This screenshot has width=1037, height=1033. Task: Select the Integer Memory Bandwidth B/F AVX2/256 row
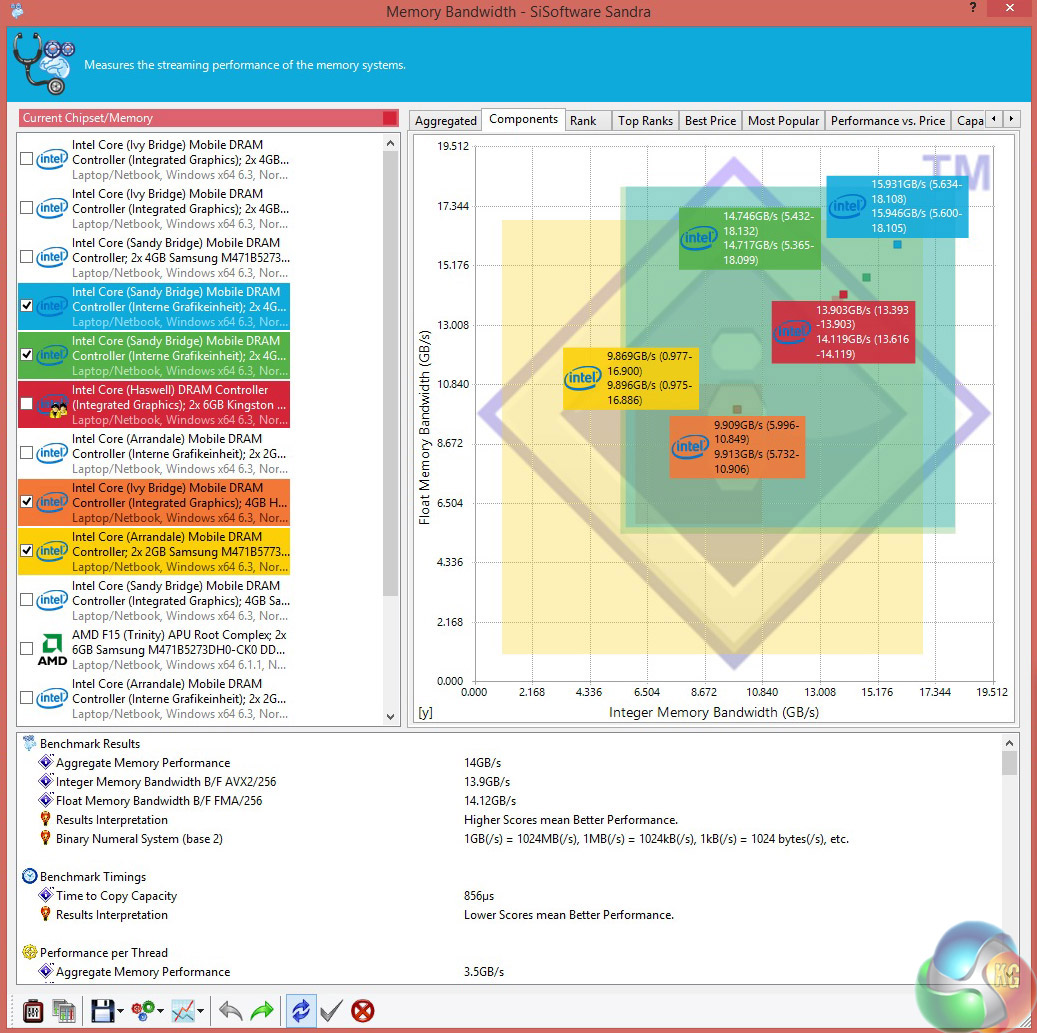click(509, 782)
